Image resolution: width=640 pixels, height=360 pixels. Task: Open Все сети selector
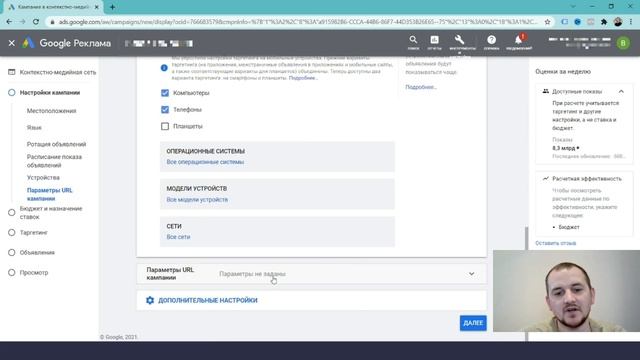(178, 237)
